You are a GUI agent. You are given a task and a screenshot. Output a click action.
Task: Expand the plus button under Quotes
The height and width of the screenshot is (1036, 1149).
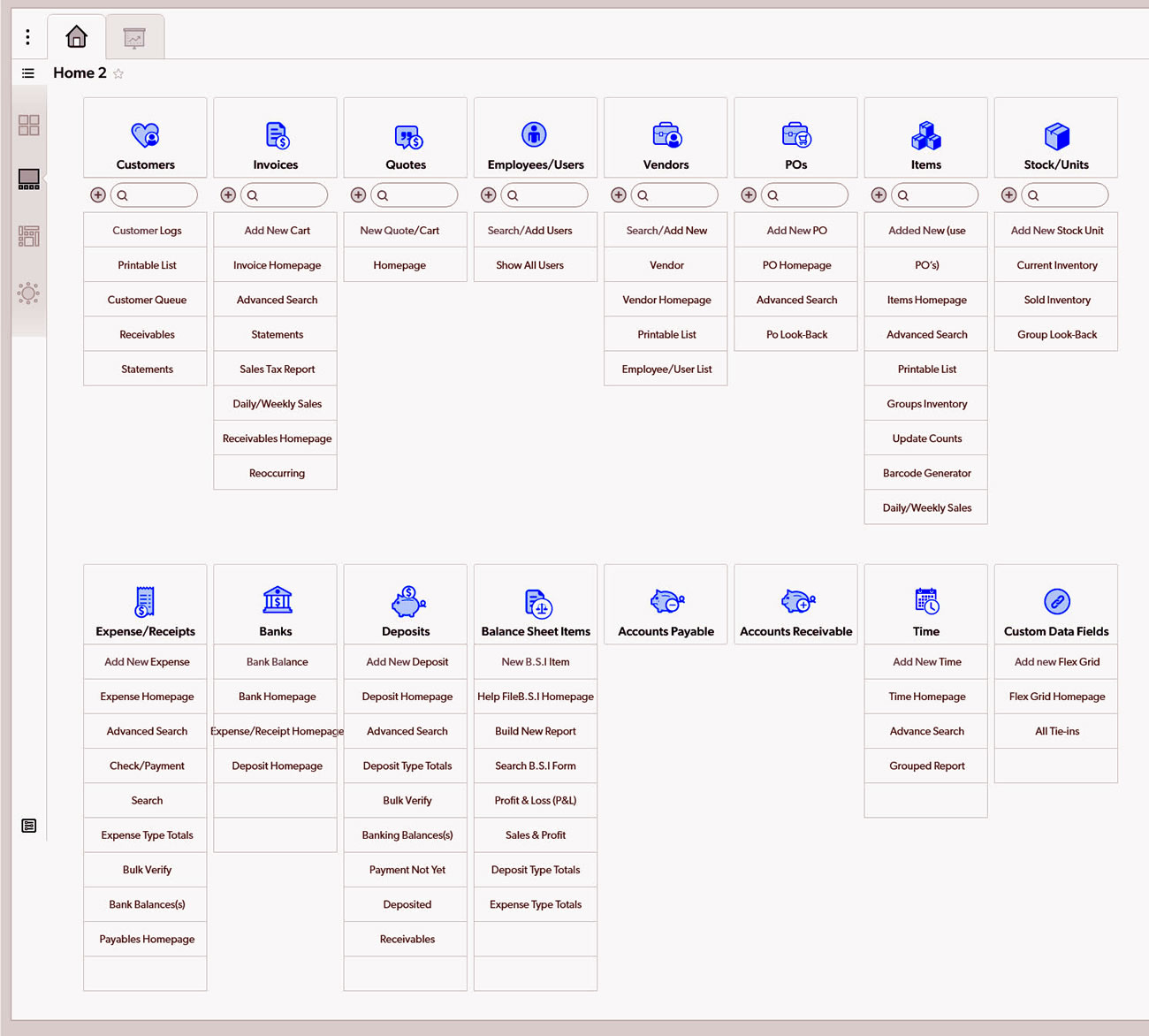(x=358, y=195)
